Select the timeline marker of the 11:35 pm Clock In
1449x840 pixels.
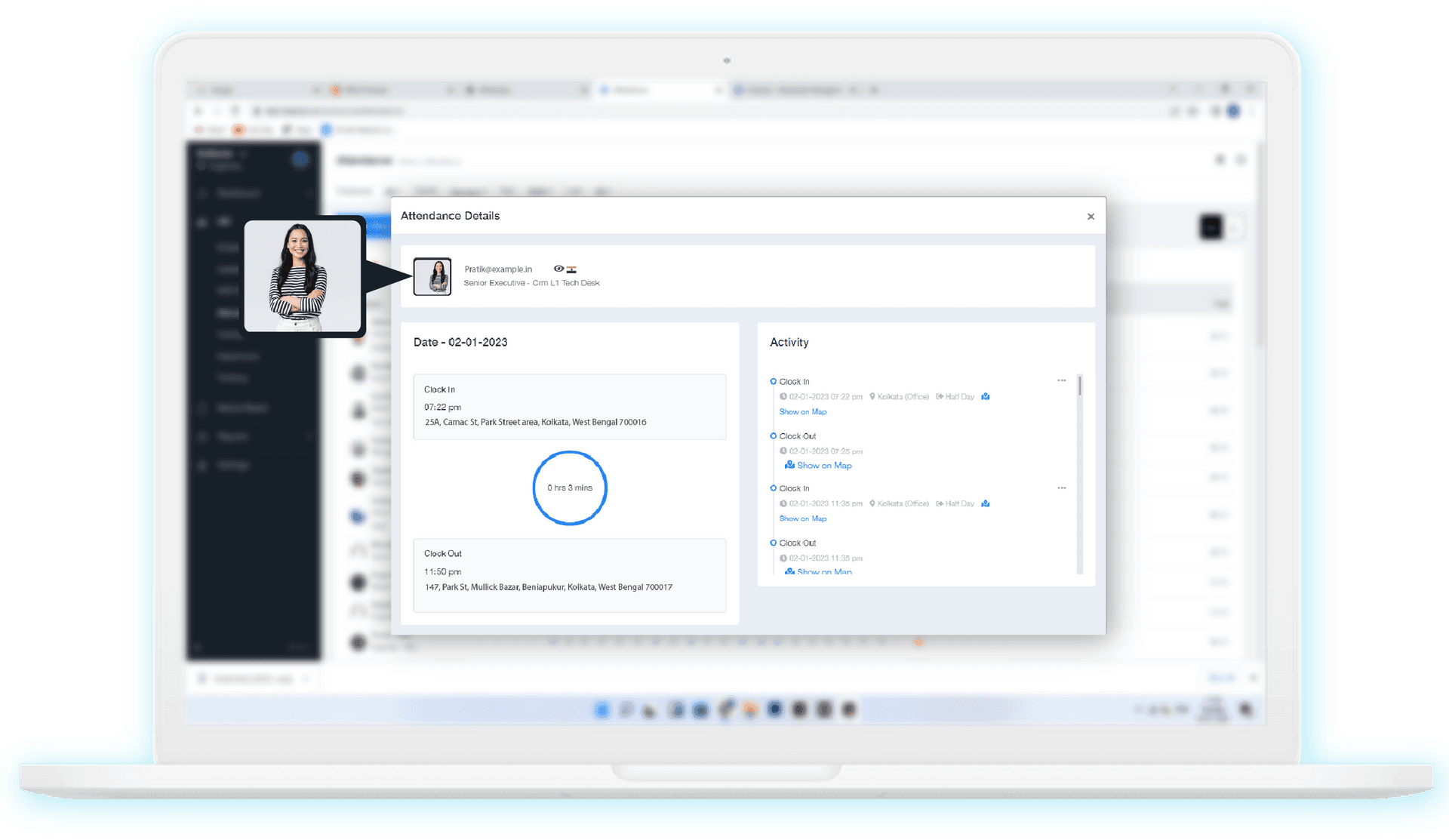pos(773,488)
